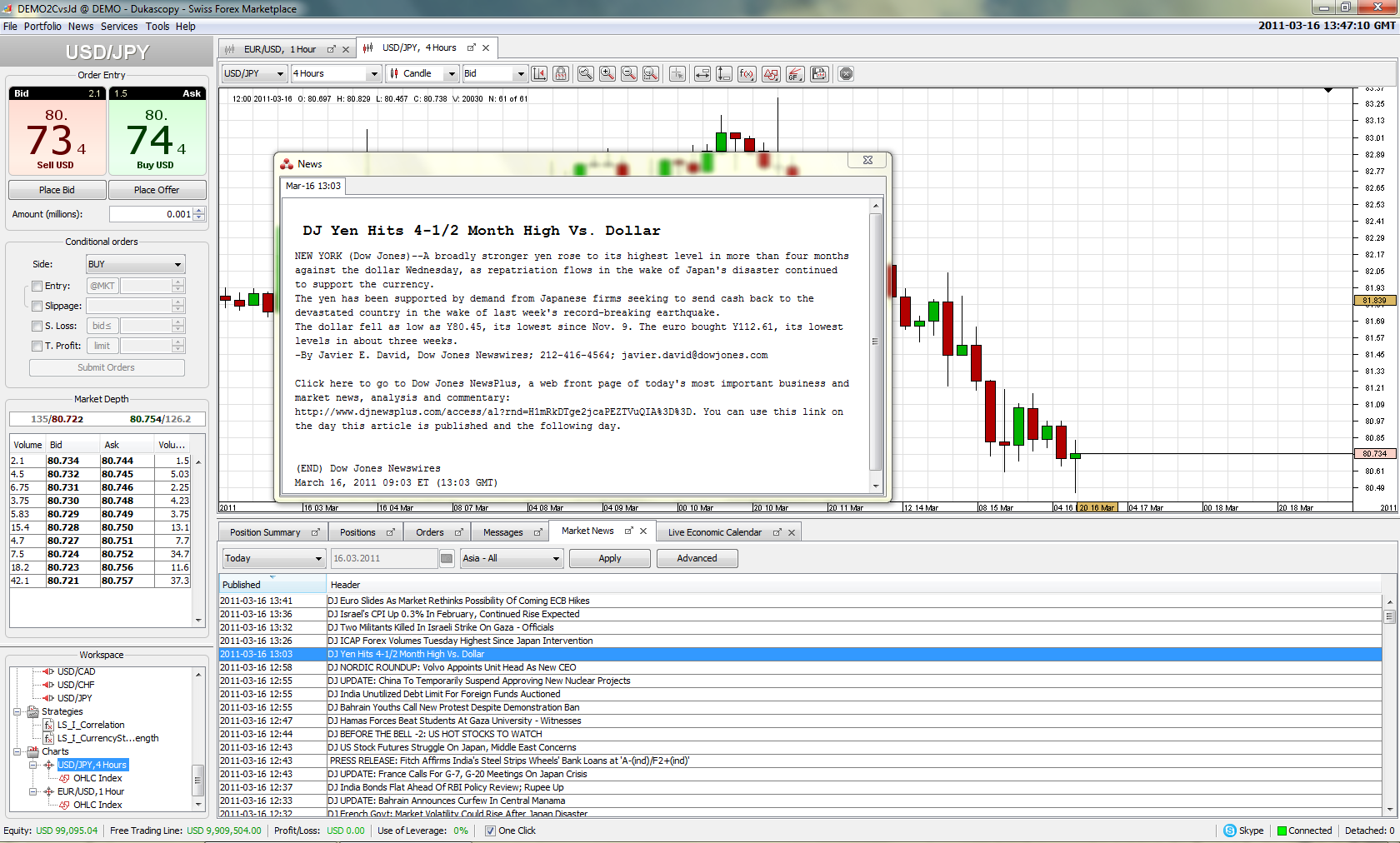This screenshot has width=1400, height=843.
Task: Toggle the chart lock icon in toolbar
Action: click(561, 73)
